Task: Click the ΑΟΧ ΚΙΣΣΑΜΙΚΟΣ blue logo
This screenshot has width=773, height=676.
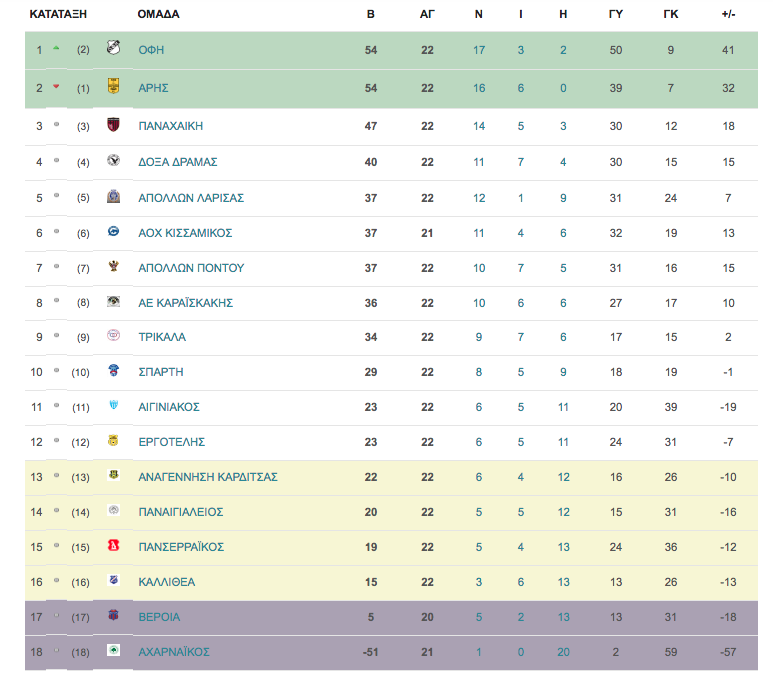Action: [113, 231]
